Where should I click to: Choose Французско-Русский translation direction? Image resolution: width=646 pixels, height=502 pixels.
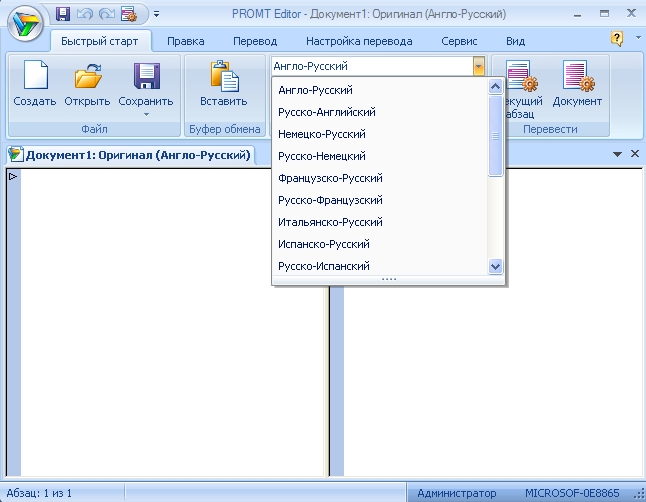point(330,178)
